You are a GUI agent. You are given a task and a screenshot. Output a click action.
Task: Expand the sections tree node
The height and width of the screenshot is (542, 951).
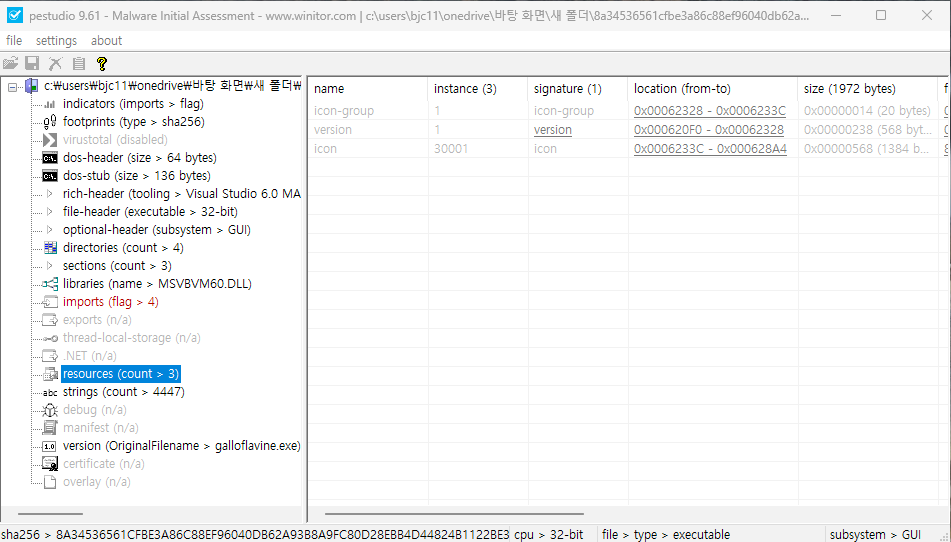(x=50, y=266)
